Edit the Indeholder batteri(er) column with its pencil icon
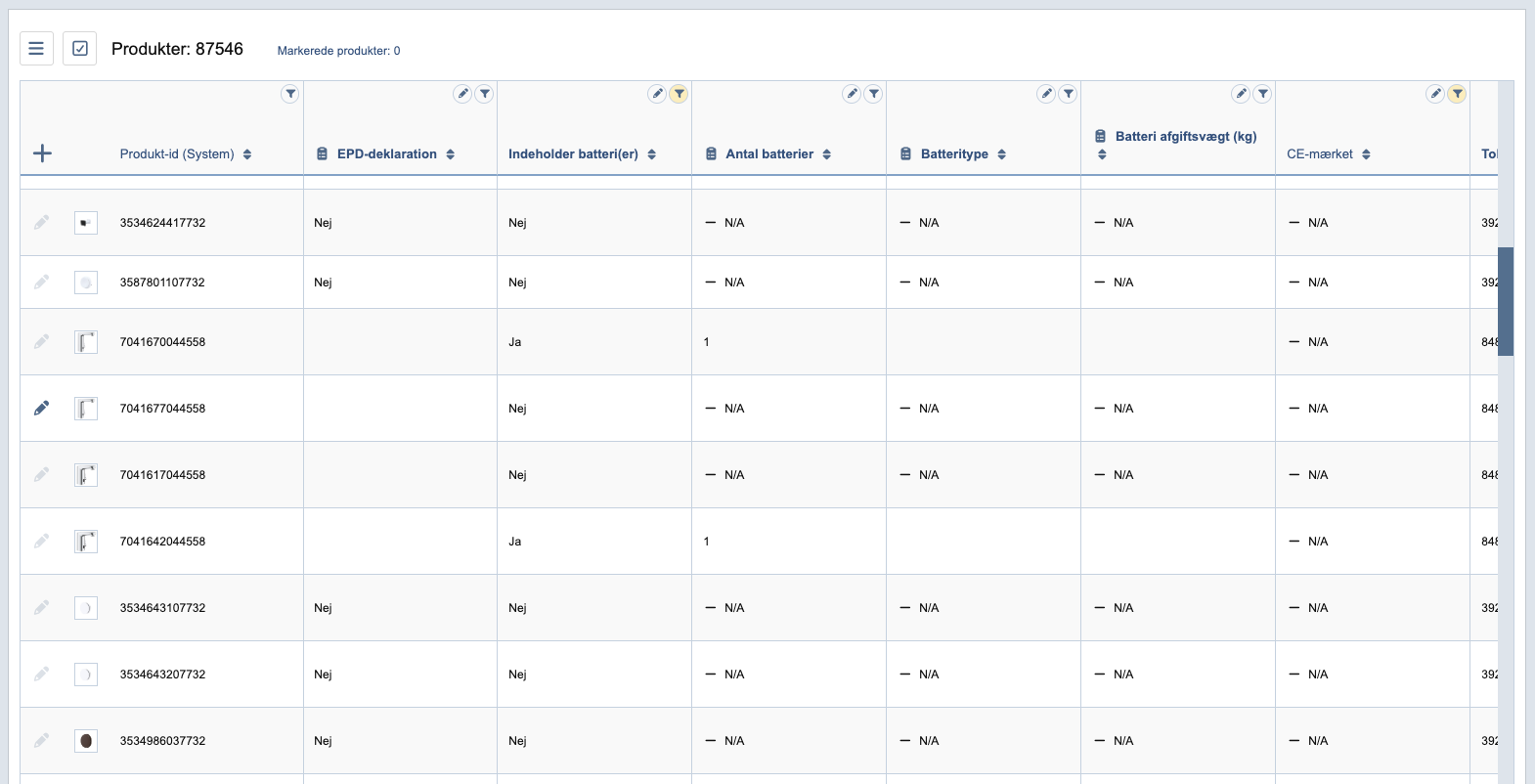Viewport: 1535px width, 784px height. 657,94
